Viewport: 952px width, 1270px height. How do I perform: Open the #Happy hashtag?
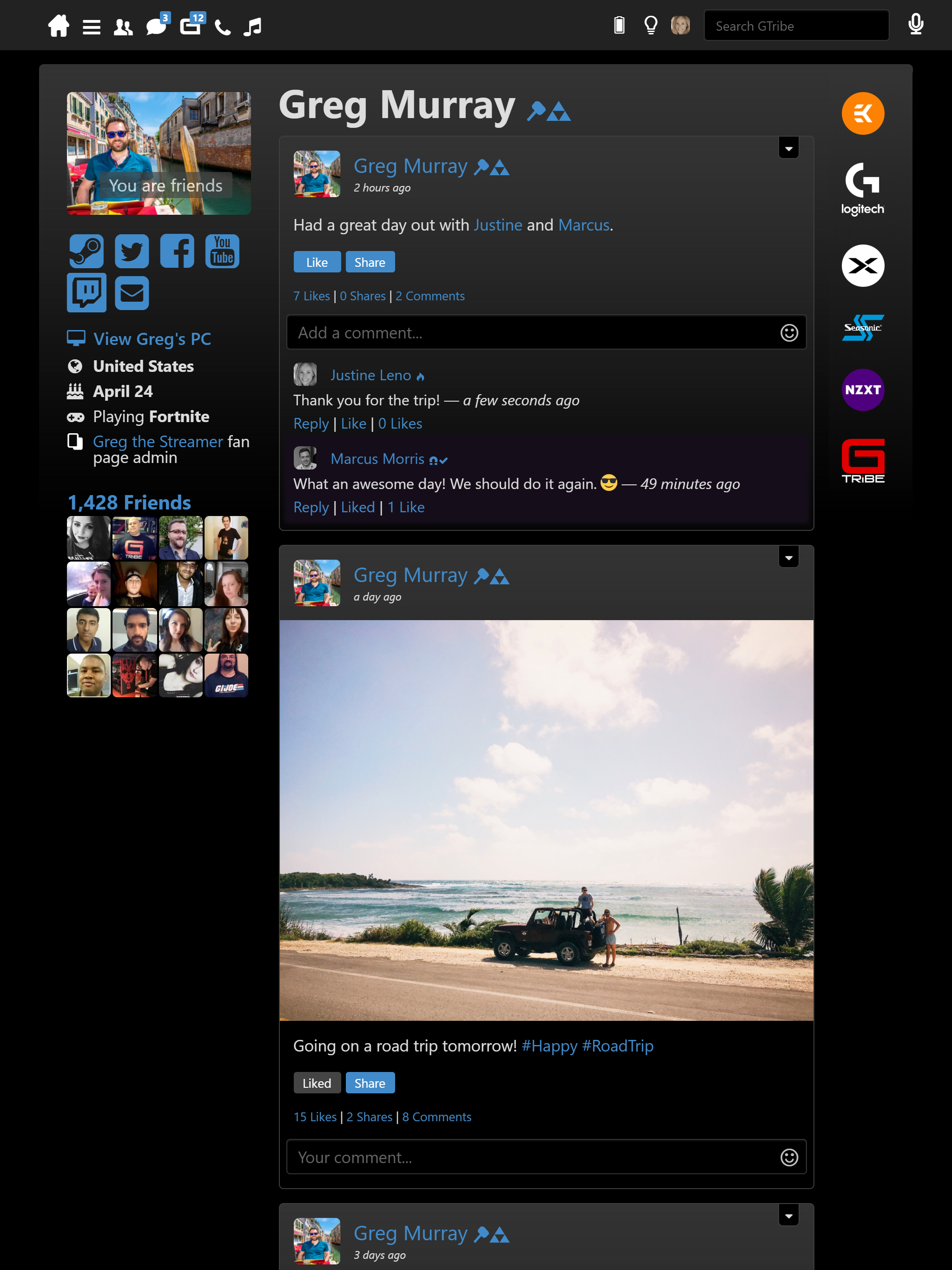point(549,1046)
